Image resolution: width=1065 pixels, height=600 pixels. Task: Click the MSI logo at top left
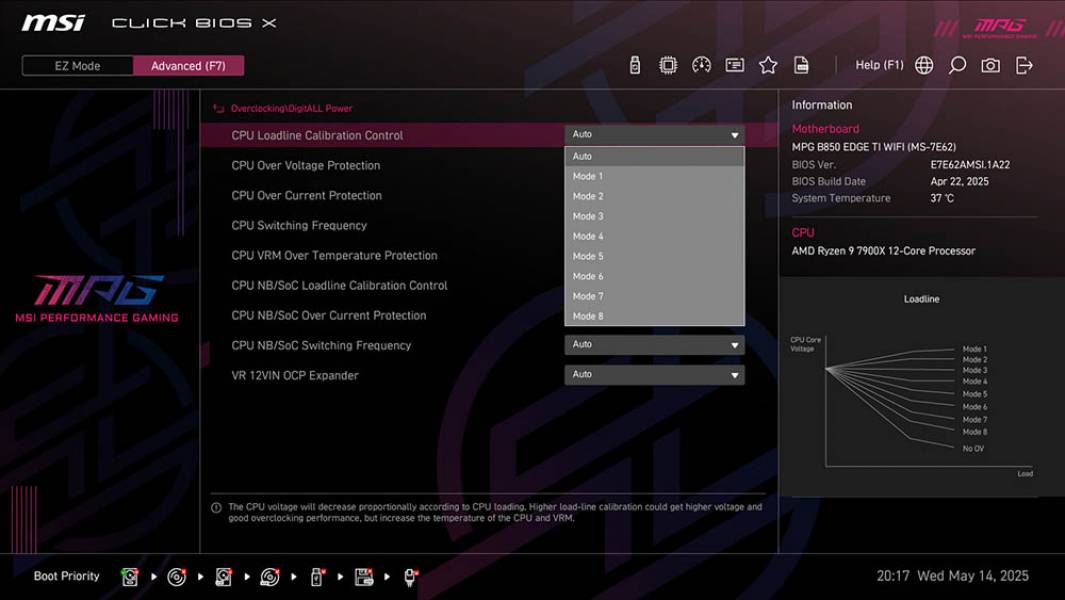pos(53,23)
